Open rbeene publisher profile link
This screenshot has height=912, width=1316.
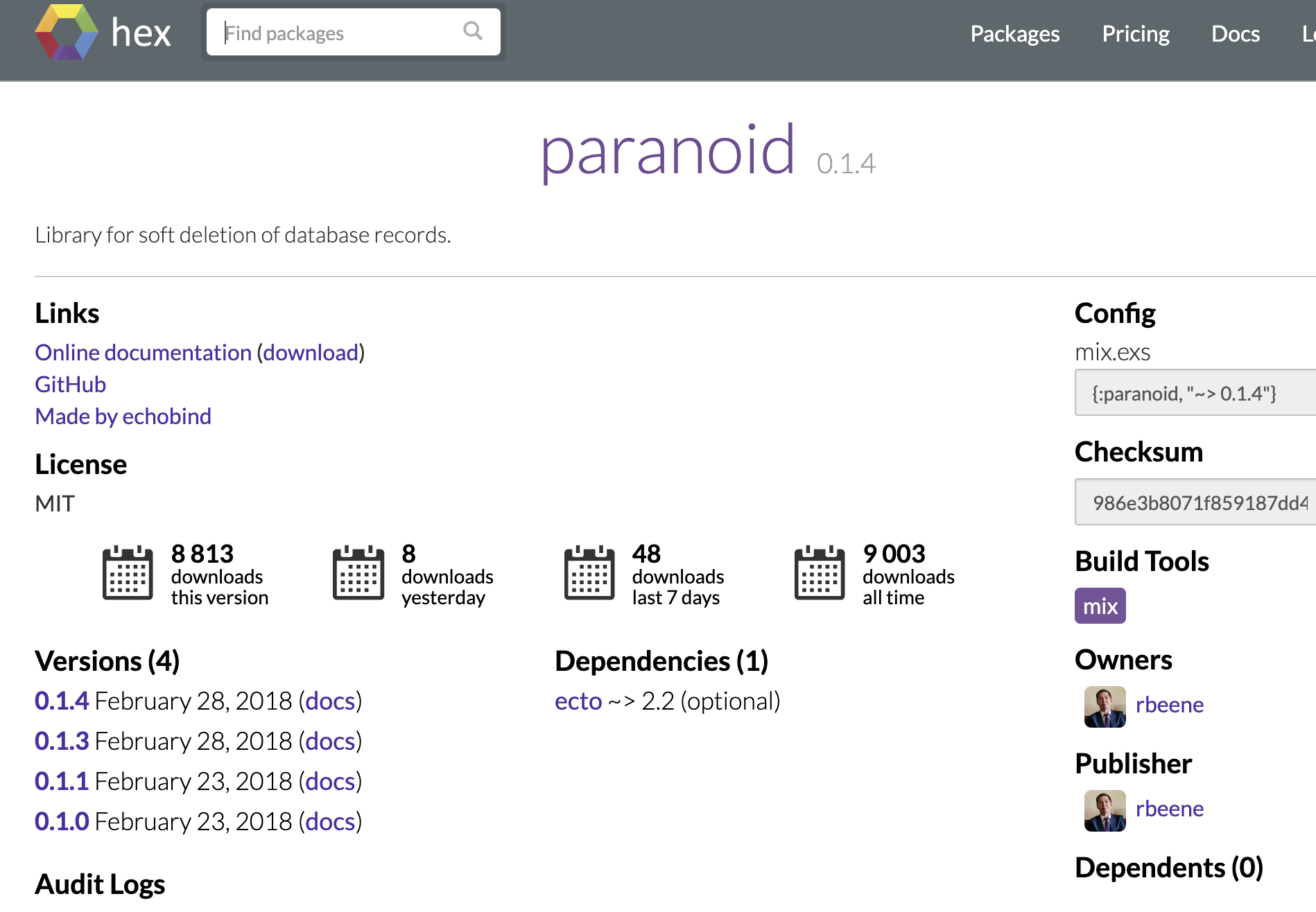1170,809
